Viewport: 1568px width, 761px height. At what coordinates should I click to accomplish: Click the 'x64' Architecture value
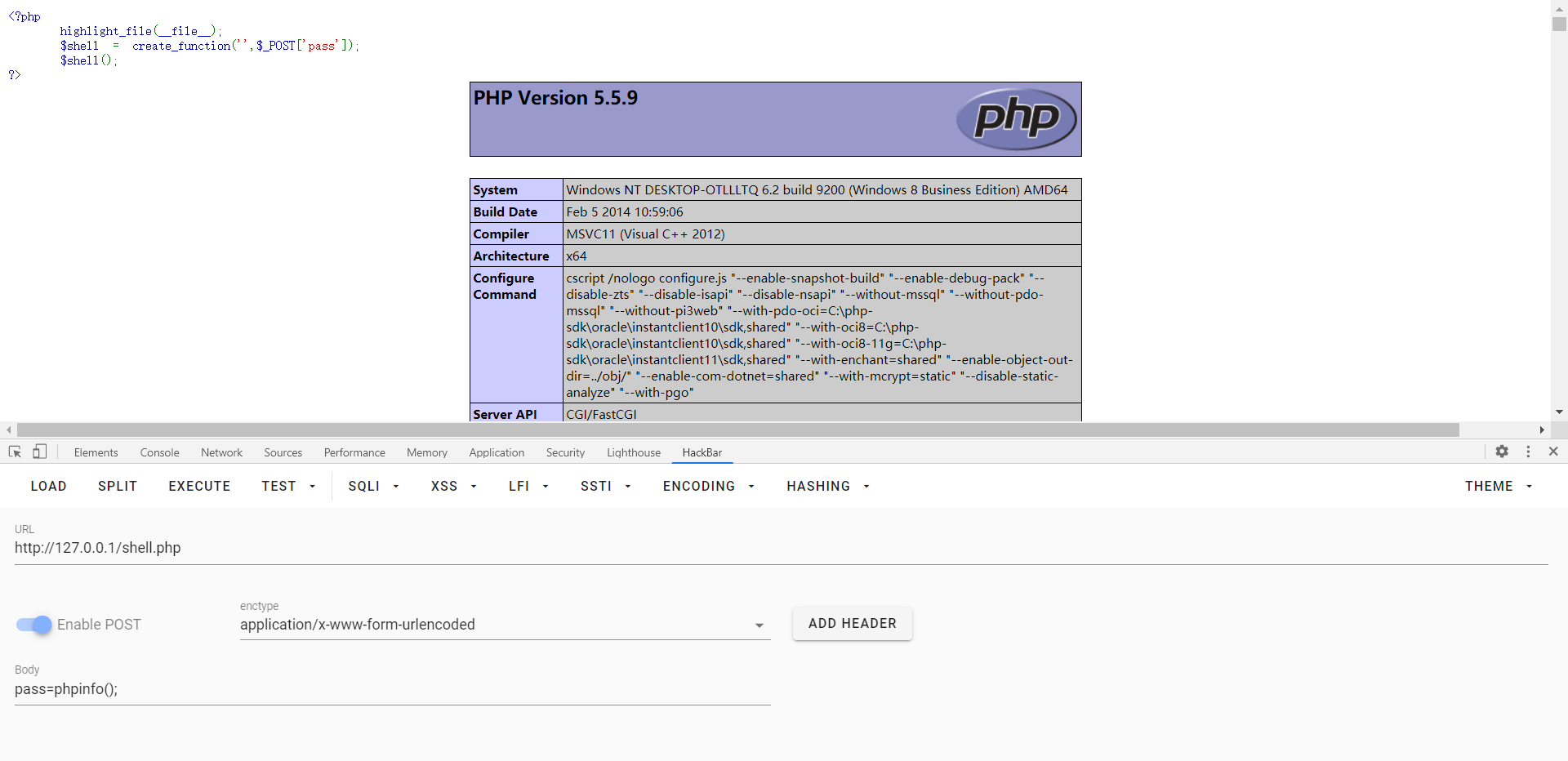click(x=577, y=256)
